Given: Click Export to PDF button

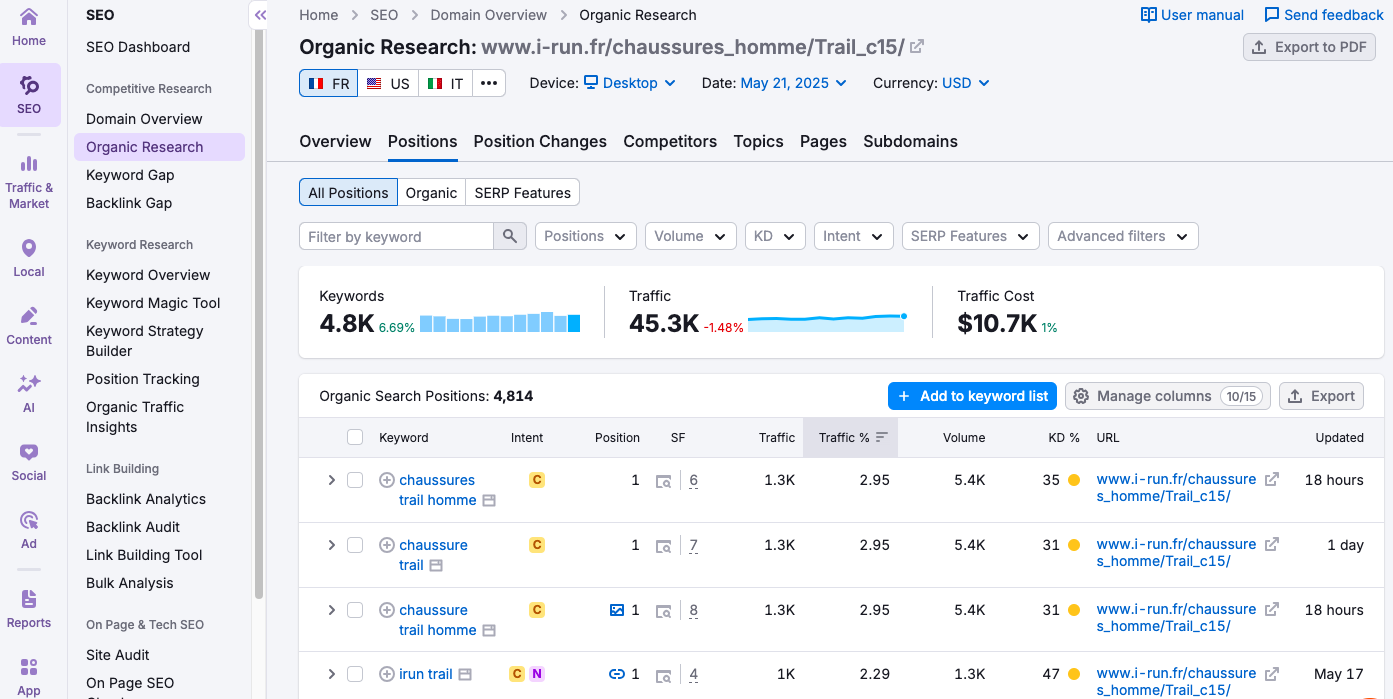Looking at the screenshot, I should click(1309, 47).
